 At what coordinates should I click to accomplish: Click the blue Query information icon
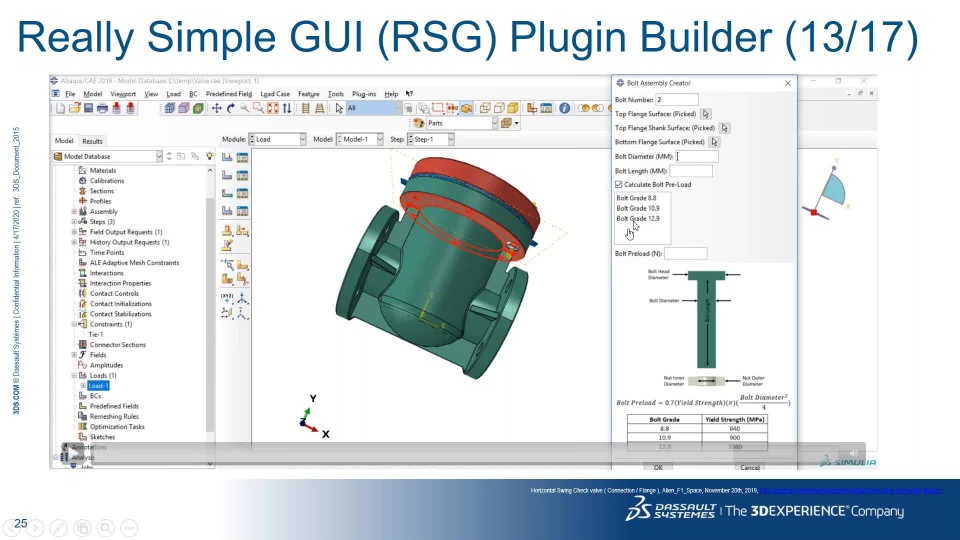(x=564, y=108)
